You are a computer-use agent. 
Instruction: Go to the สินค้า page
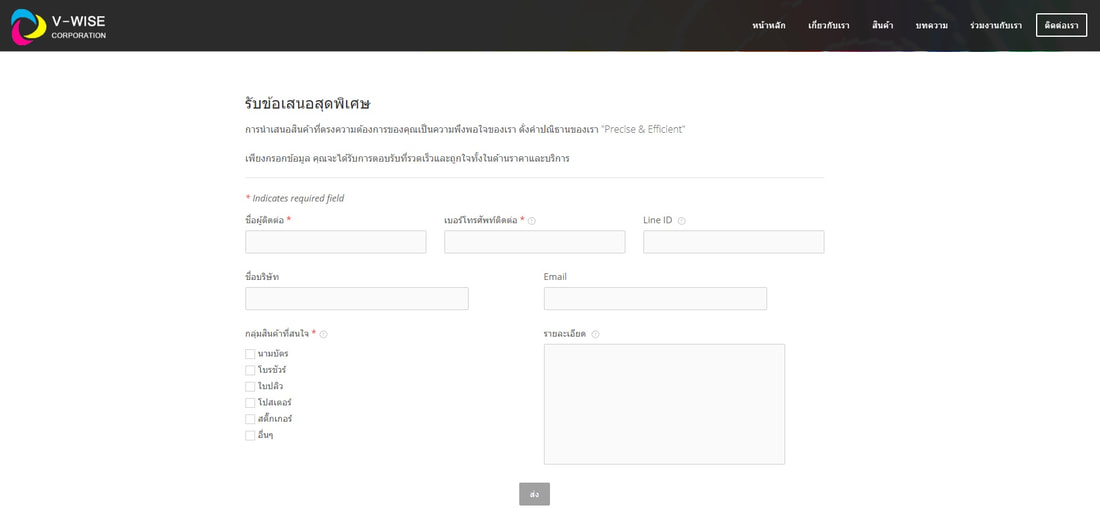(x=883, y=25)
